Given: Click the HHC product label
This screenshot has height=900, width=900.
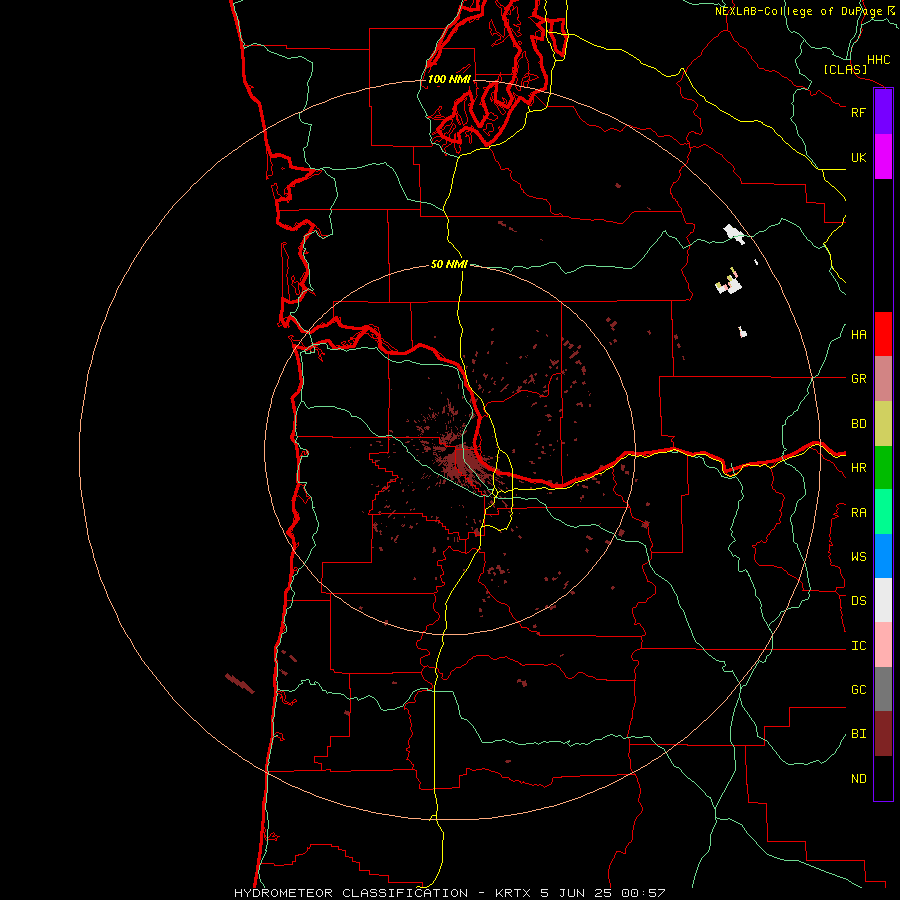Looking at the screenshot, I should tap(878, 60).
